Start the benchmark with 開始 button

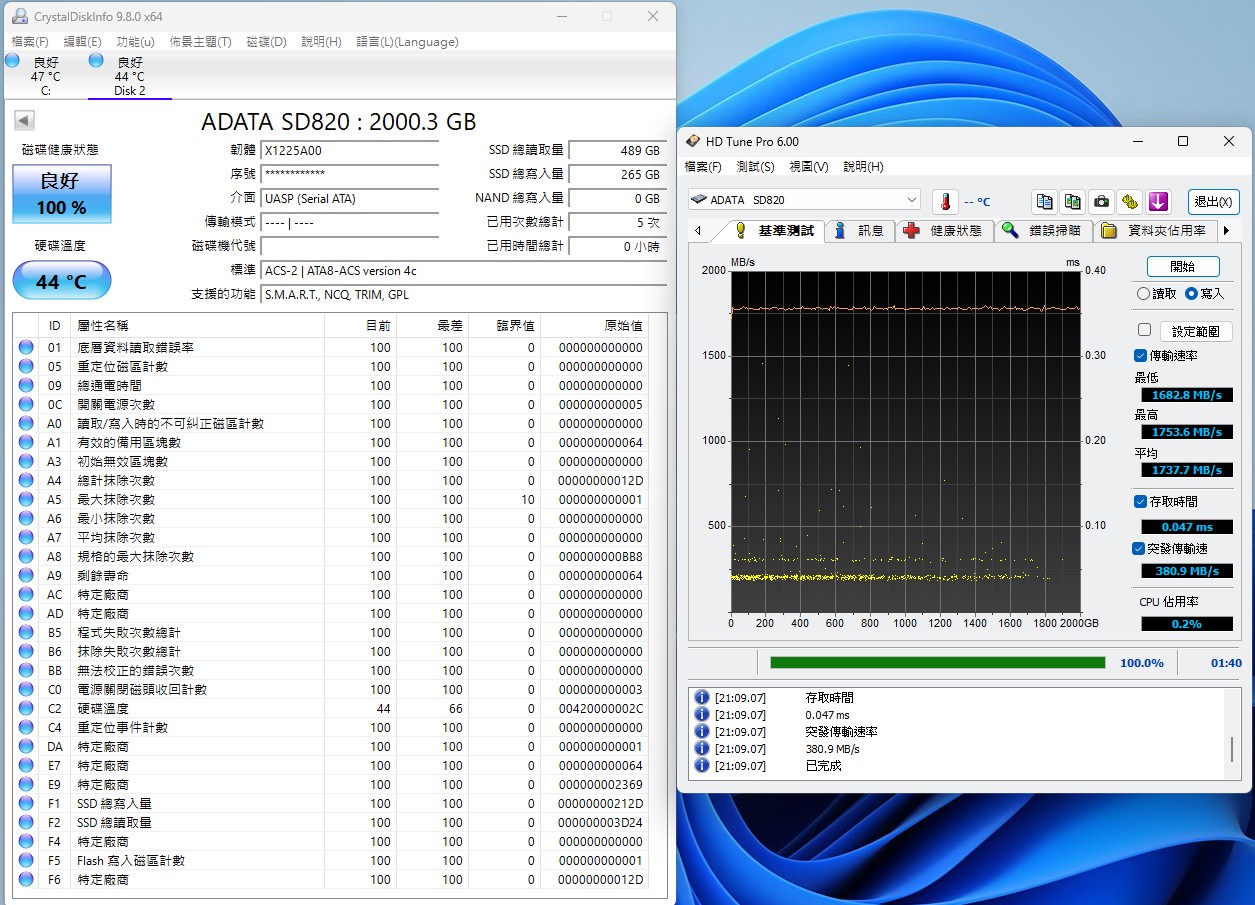1183,267
